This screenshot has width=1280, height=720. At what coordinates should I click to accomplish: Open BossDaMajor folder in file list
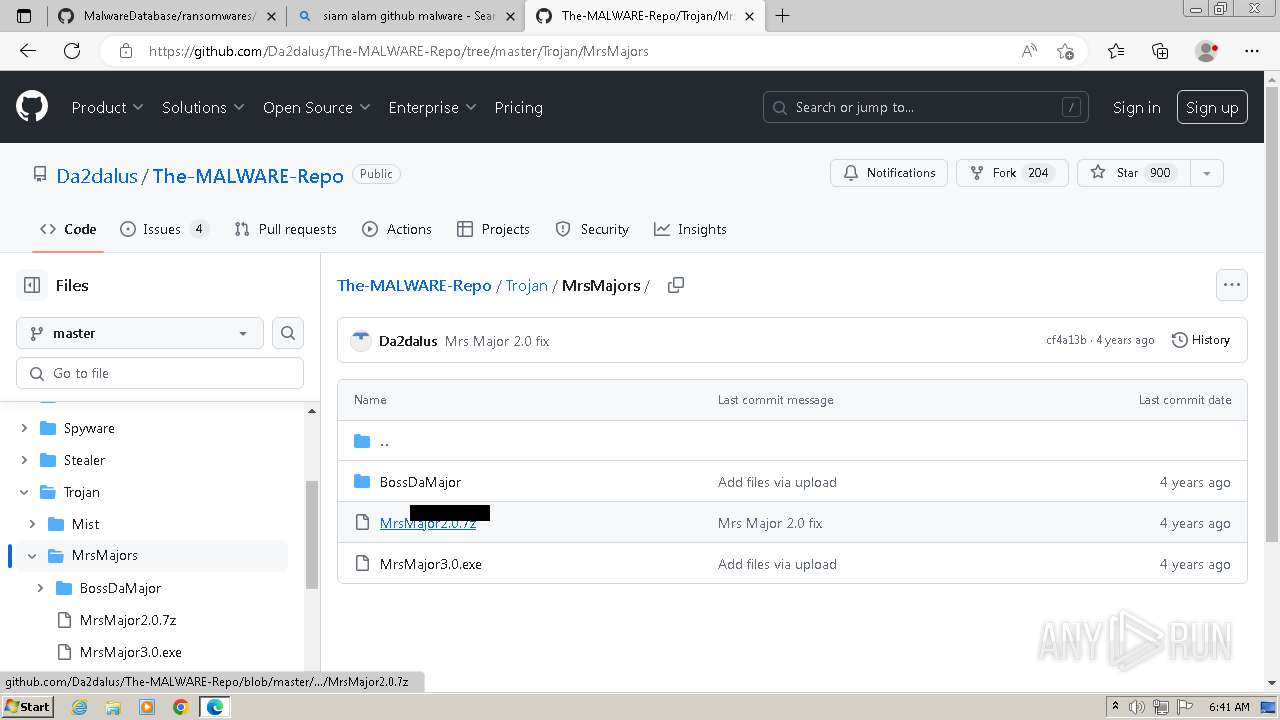pyautogui.click(x=420, y=482)
